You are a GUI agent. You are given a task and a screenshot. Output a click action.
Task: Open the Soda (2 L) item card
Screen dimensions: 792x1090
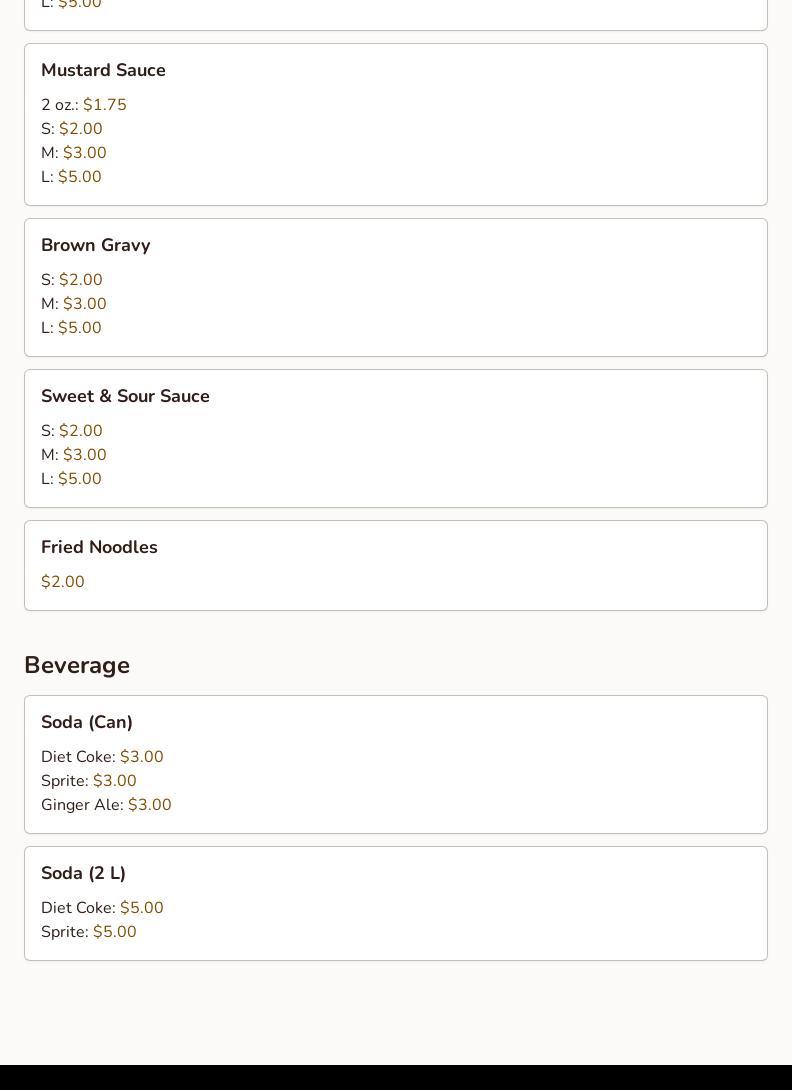pos(396,904)
